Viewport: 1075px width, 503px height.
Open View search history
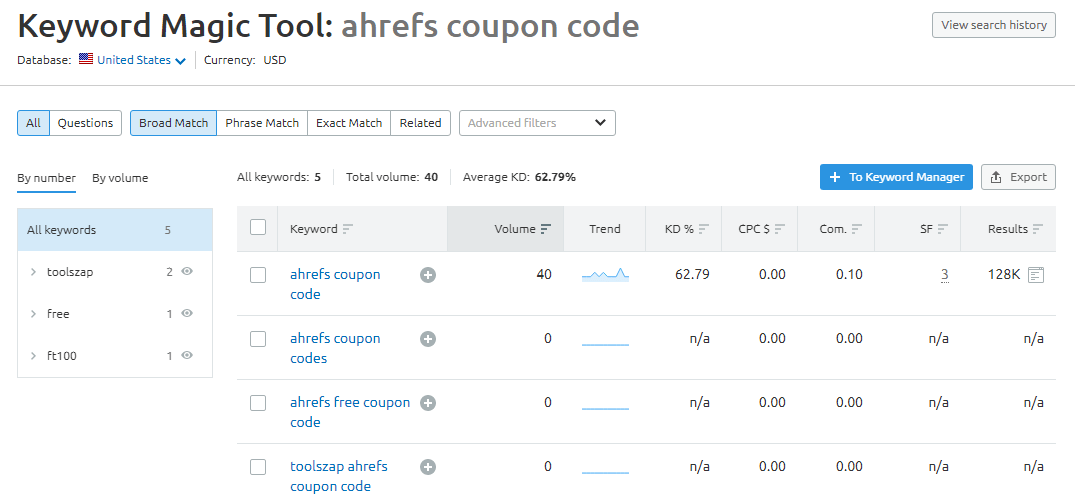(993, 25)
